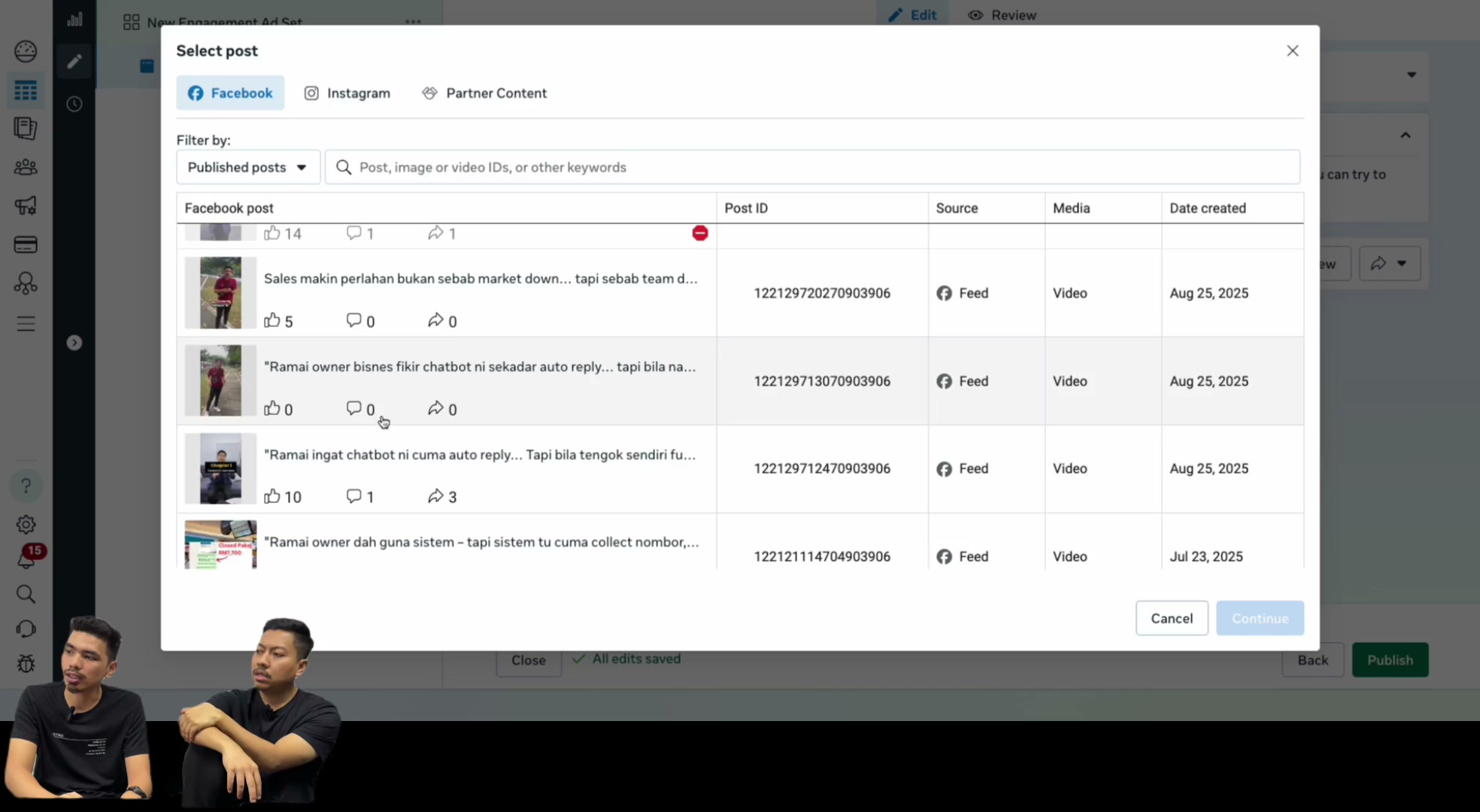1480x812 pixels.
Task: Click the Continue button
Action: (1260, 618)
